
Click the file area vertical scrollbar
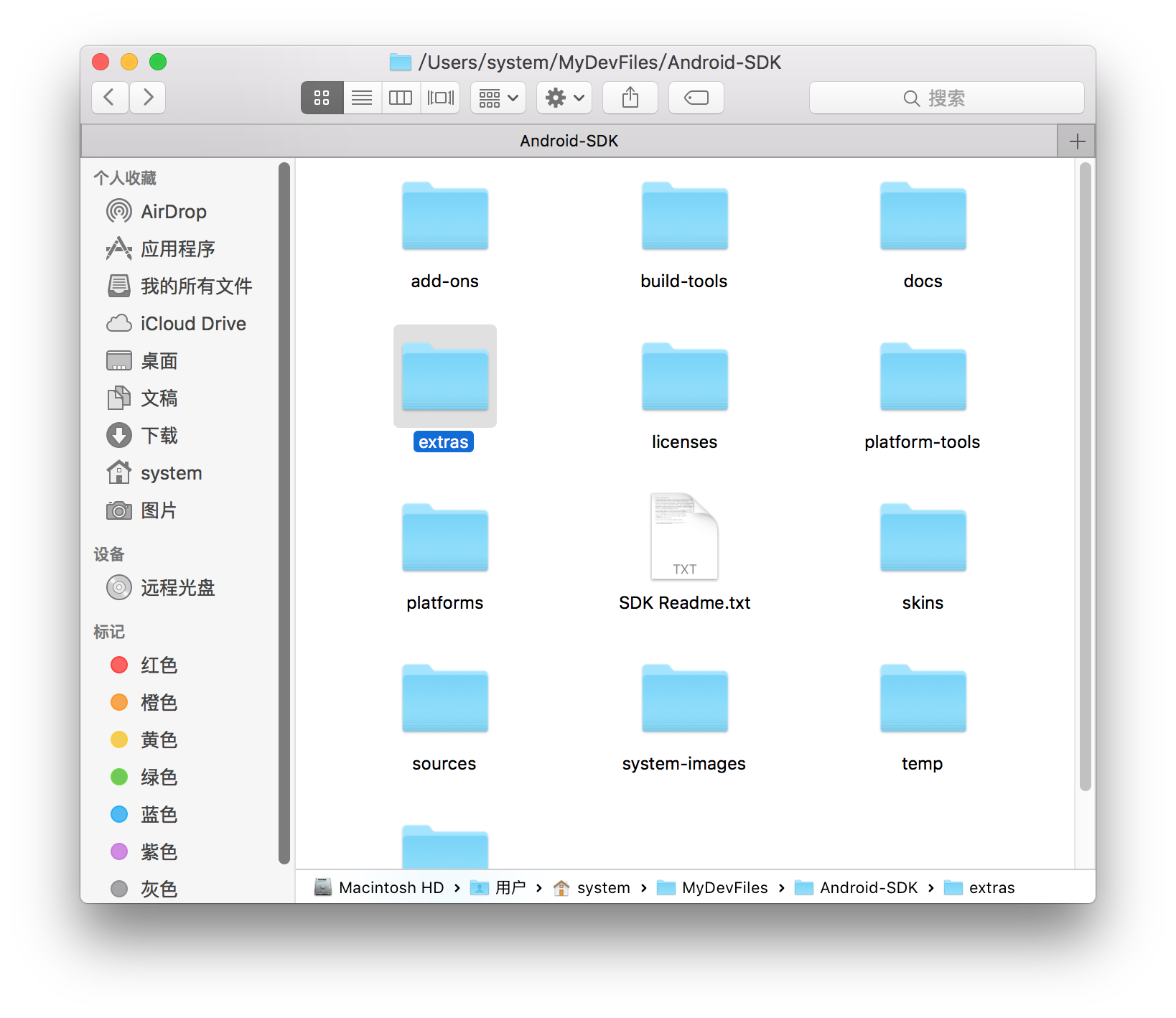pos(1086,477)
